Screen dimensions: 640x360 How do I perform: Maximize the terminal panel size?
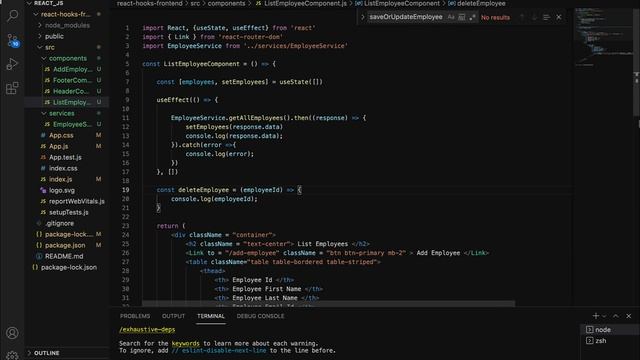[616, 316]
